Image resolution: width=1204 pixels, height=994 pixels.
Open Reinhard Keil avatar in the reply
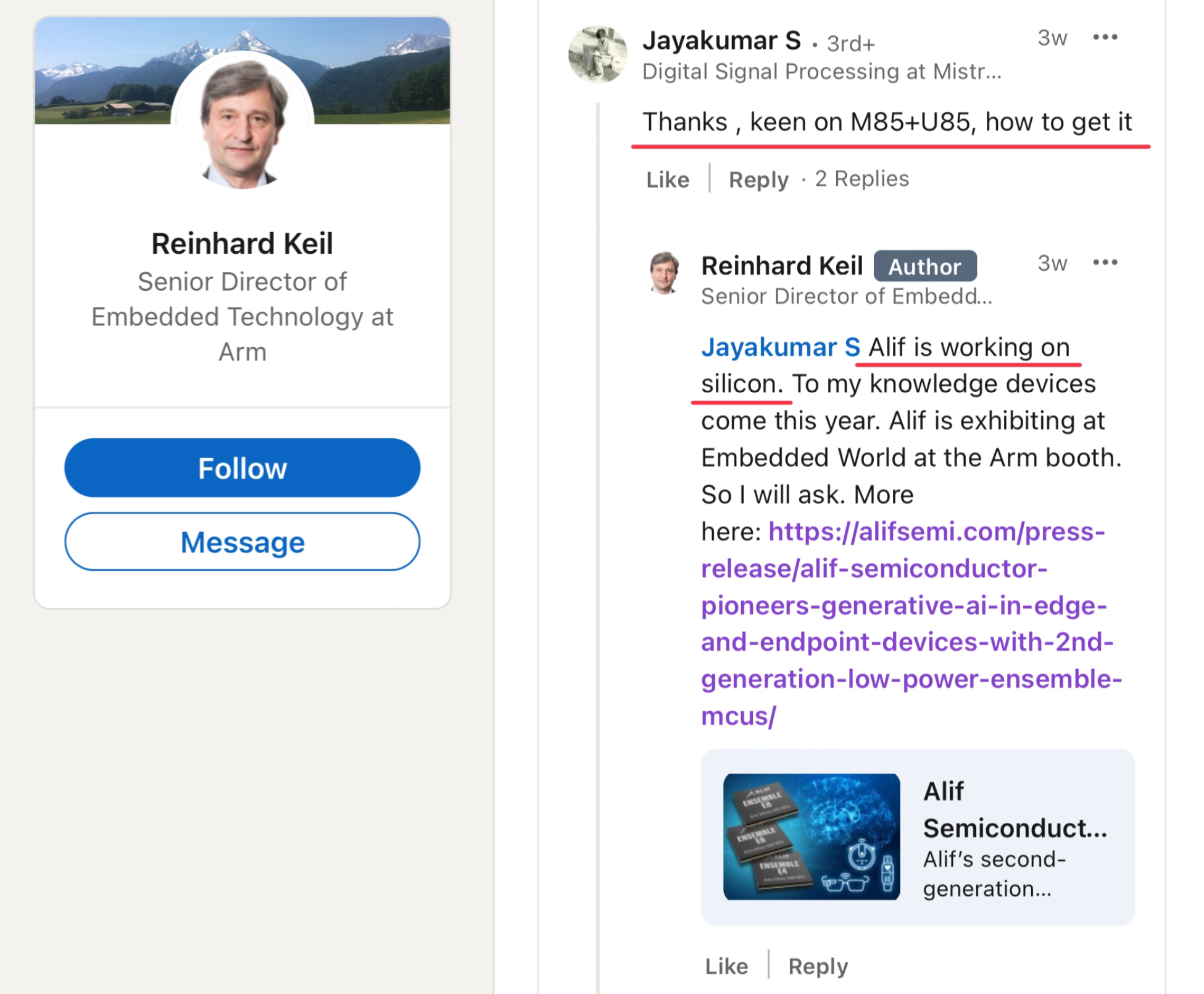665,272
